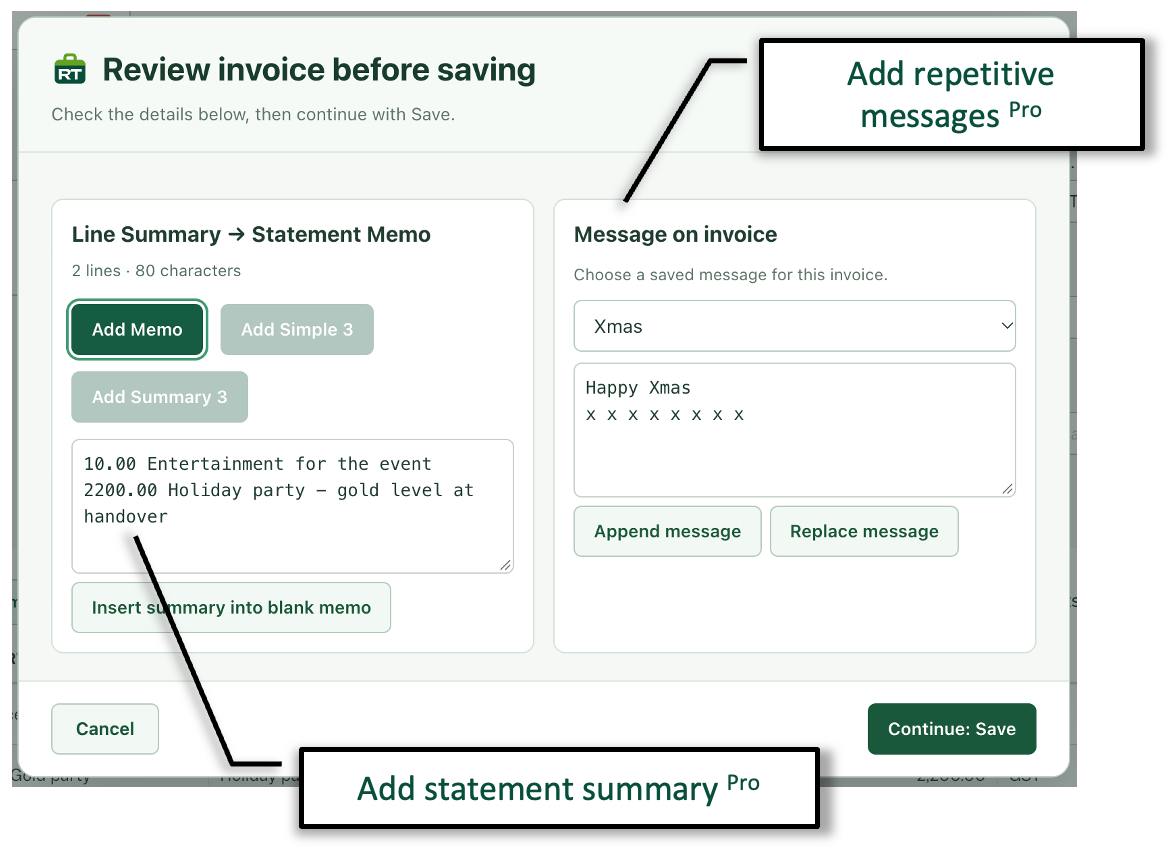Click 'Check the details below' subtitle text
Screen dimensions: 1170x852
[253, 114]
